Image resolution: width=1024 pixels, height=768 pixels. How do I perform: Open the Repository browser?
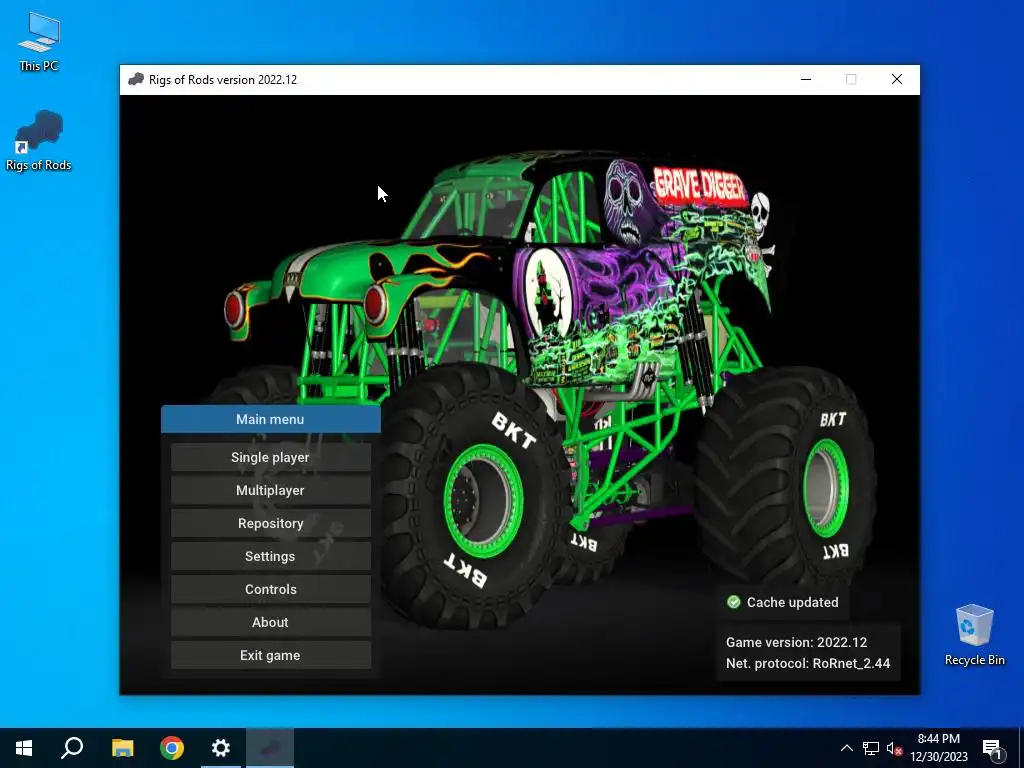click(x=270, y=523)
